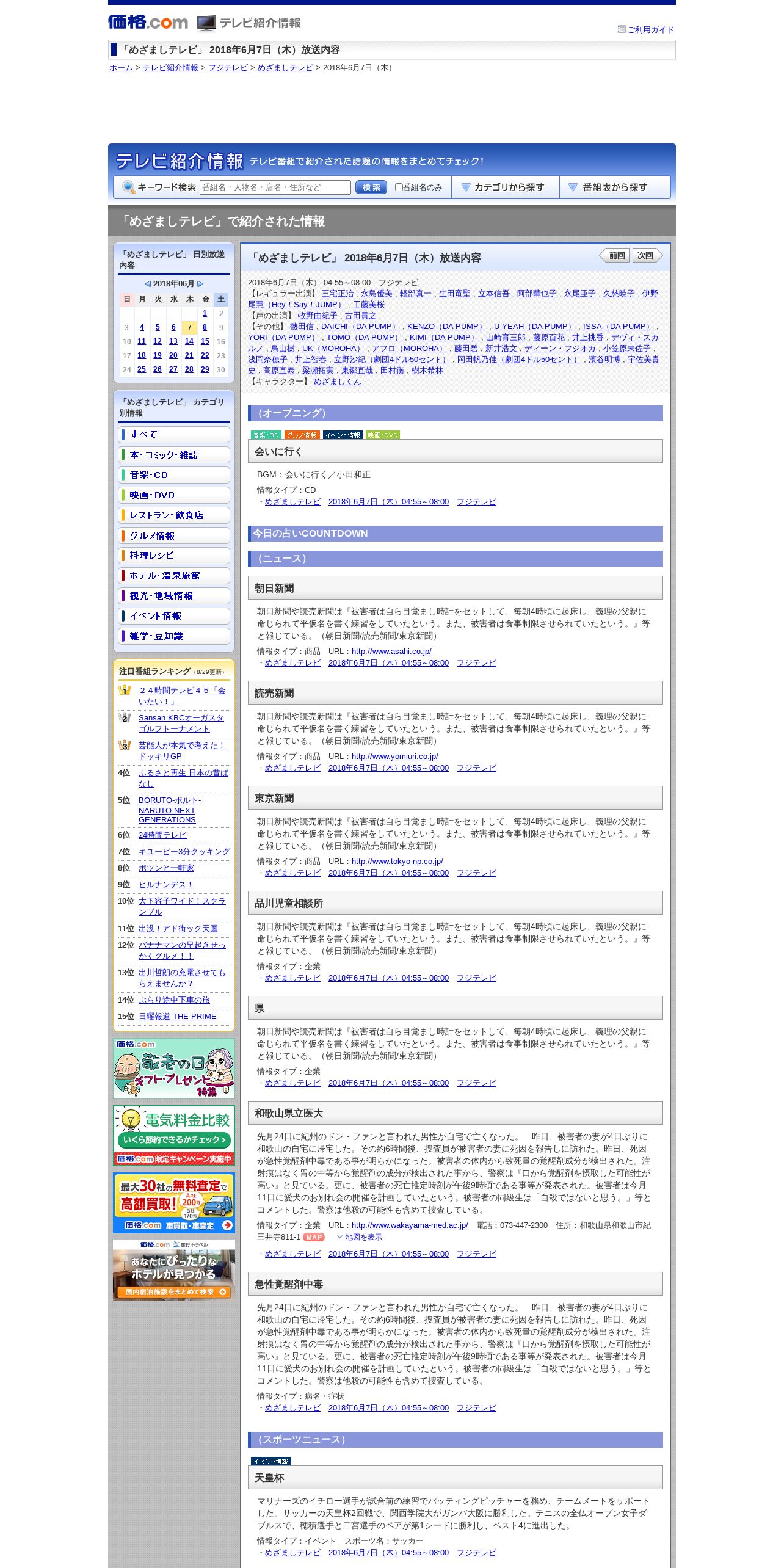Click the 価格.com logo

[x=148, y=23]
